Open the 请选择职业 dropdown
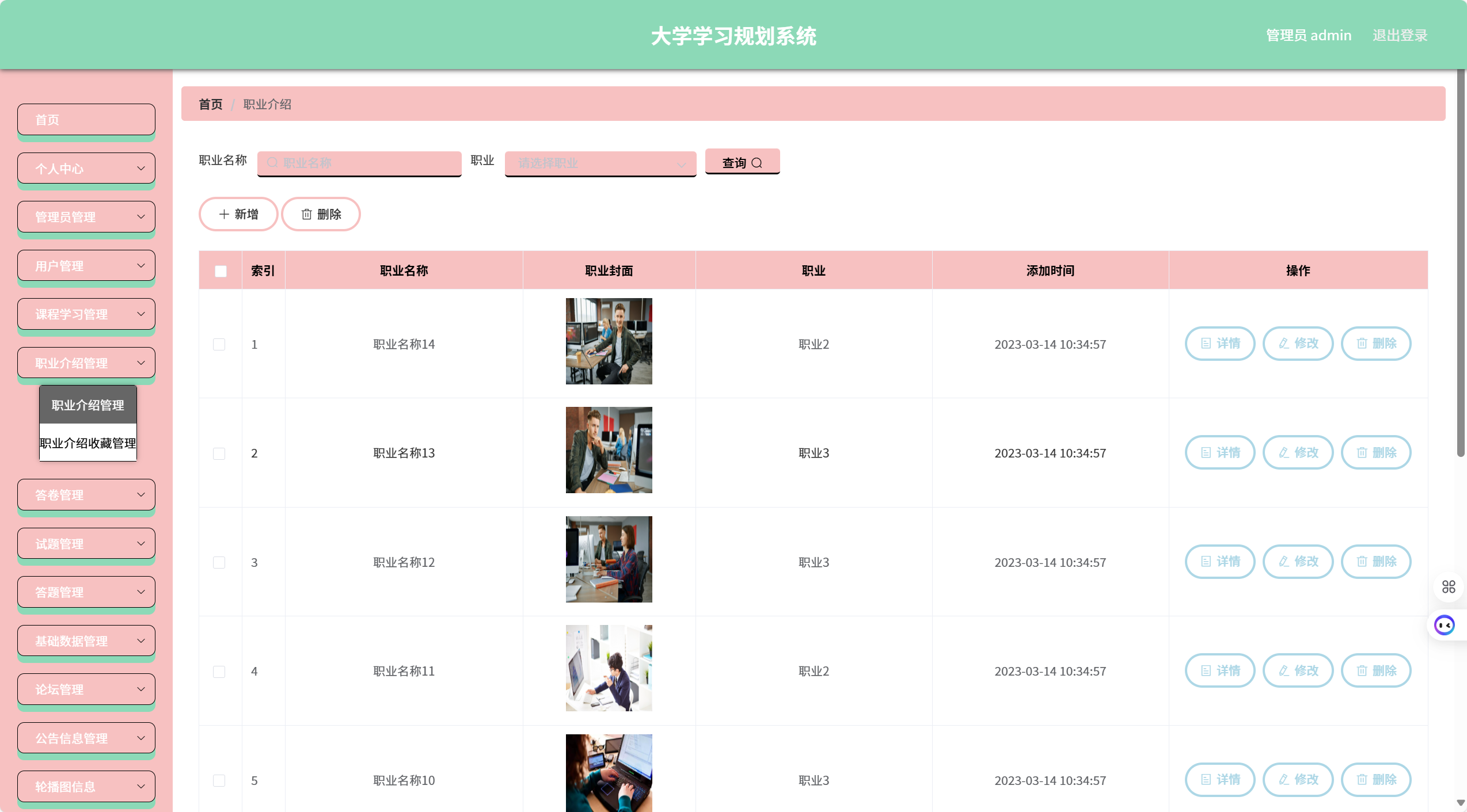 point(600,163)
